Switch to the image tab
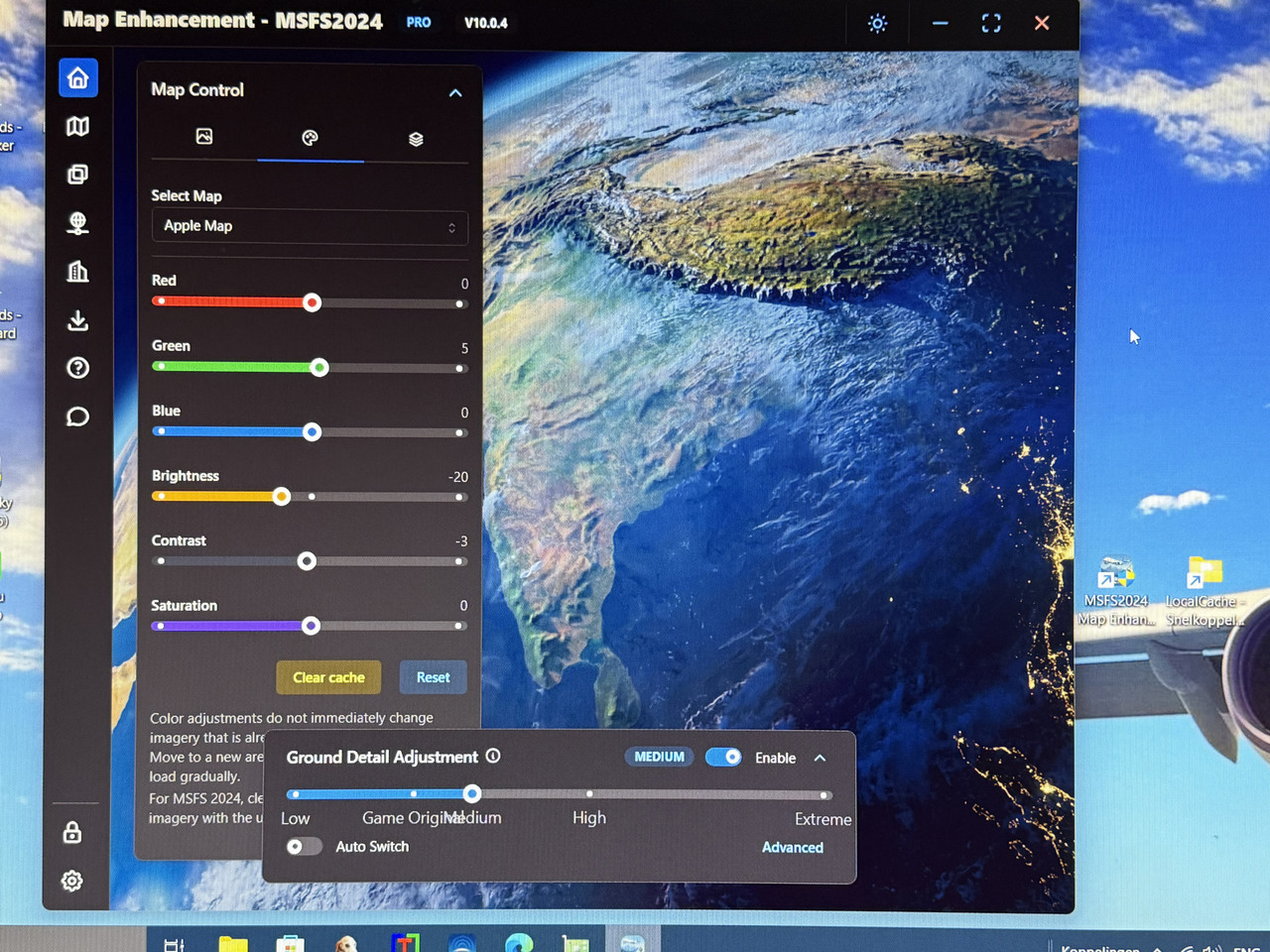1270x952 pixels. pyautogui.click(x=204, y=137)
